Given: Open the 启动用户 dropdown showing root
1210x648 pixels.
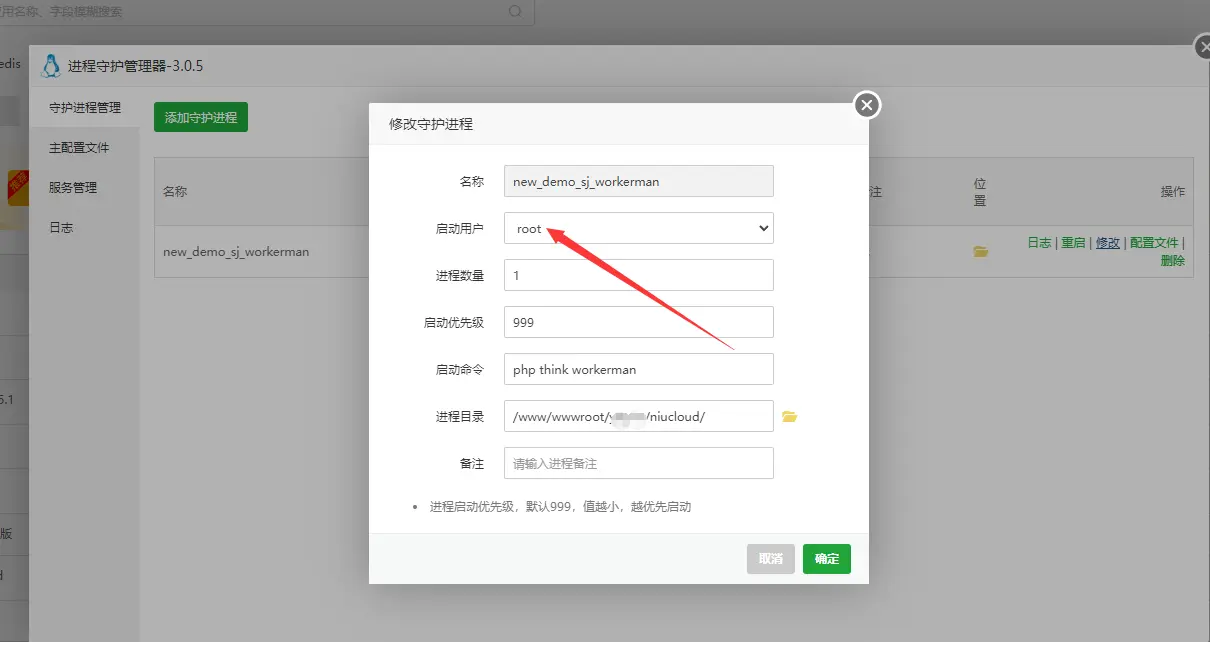Looking at the screenshot, I should 638,228.
